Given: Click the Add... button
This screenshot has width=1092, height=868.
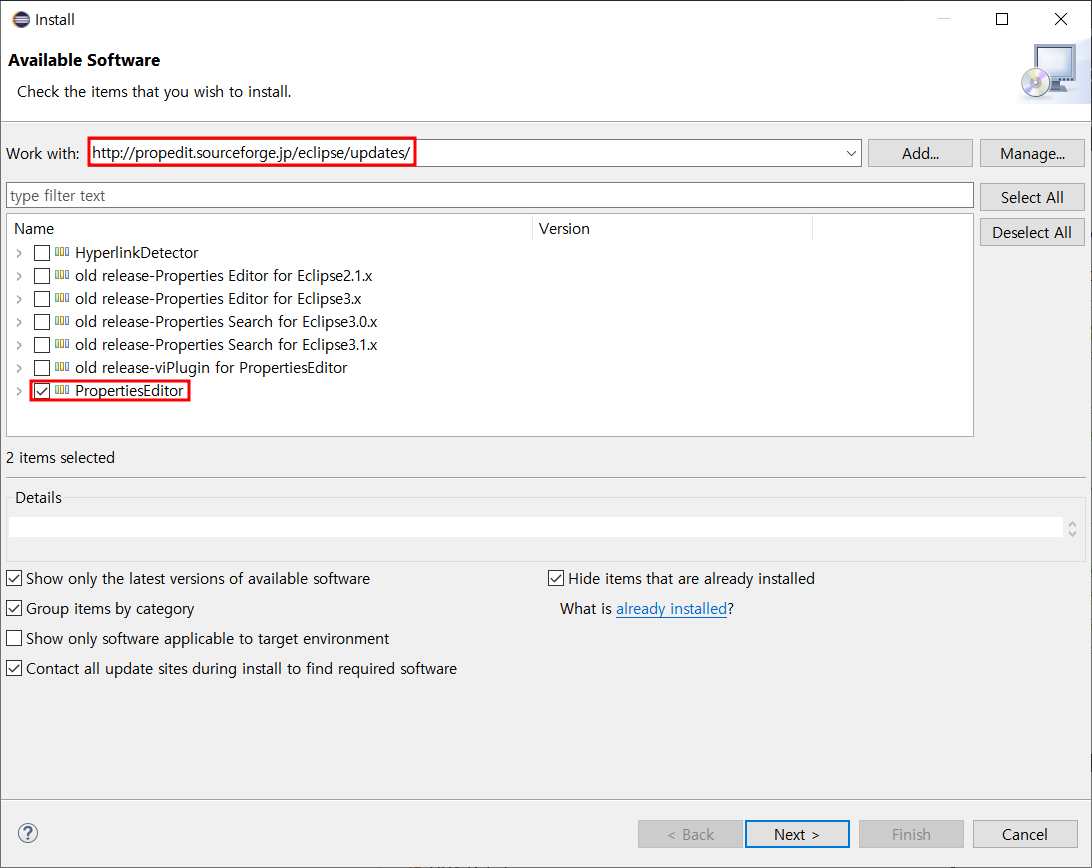Looking at the screenshot, I should pos(920,153).
